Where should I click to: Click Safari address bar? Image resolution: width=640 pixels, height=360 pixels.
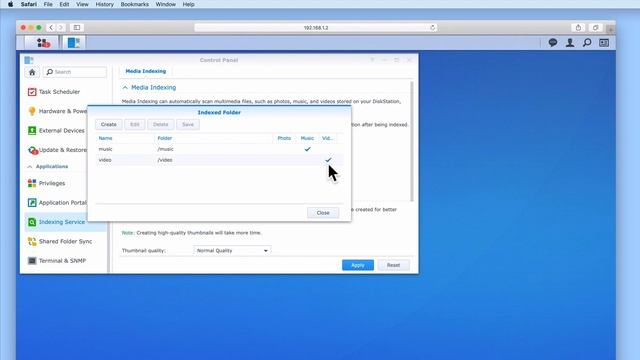tap(316, 28)
